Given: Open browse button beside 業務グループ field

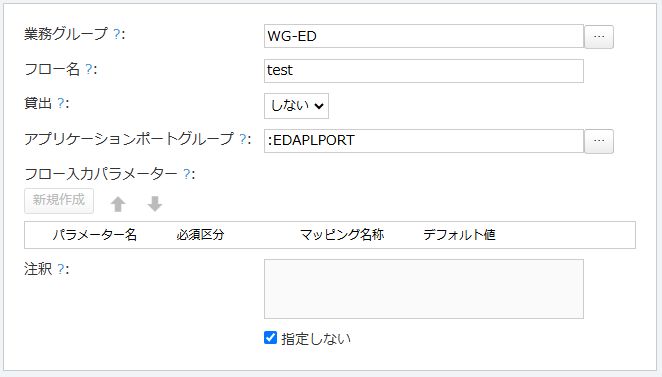Looking at the screenshot, I should [599, 37].
